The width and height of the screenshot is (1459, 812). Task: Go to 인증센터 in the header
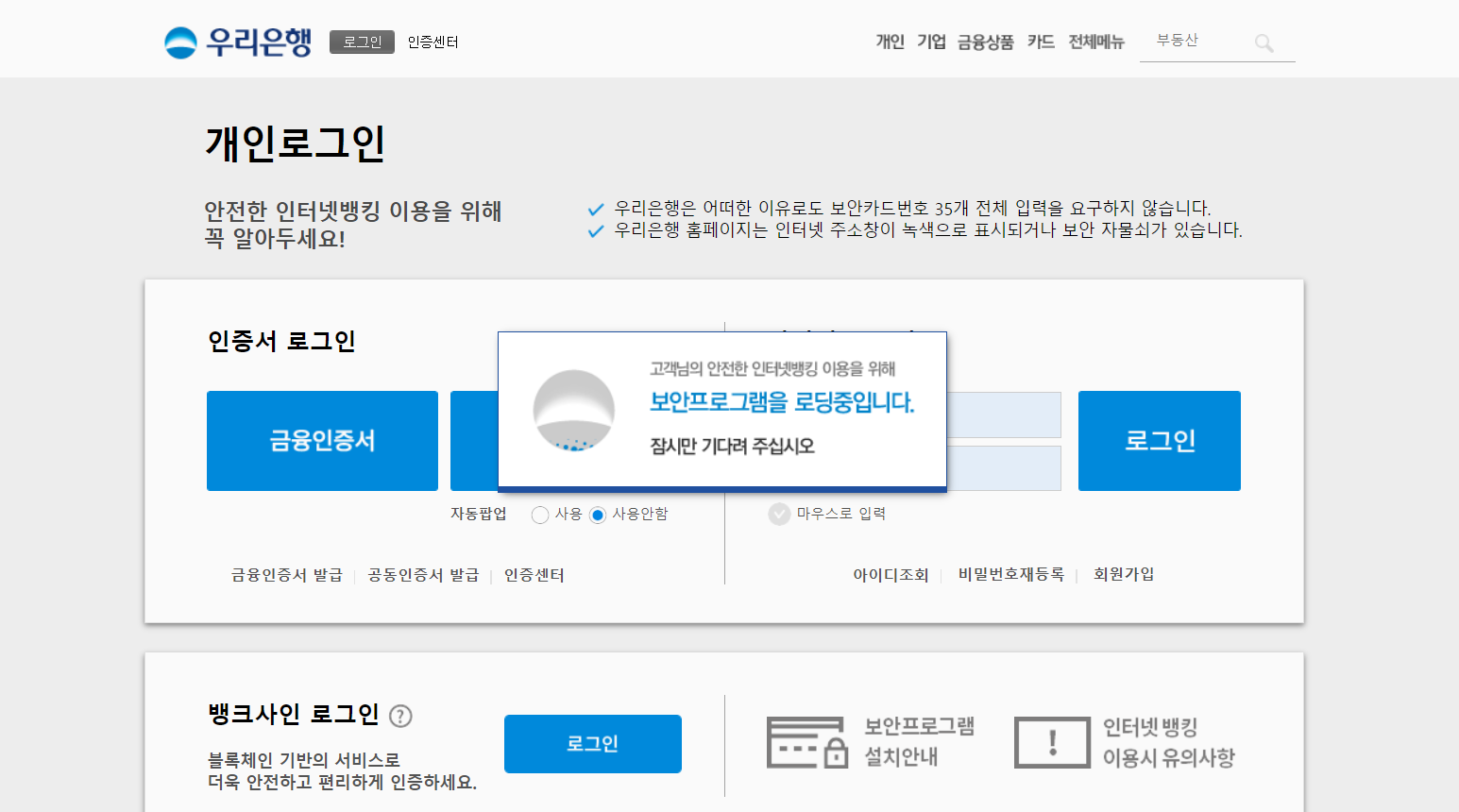coord(433,42)
